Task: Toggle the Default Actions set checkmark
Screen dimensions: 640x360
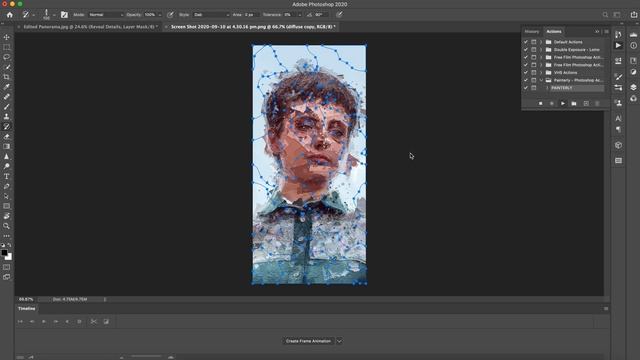Action: (526, 42)
